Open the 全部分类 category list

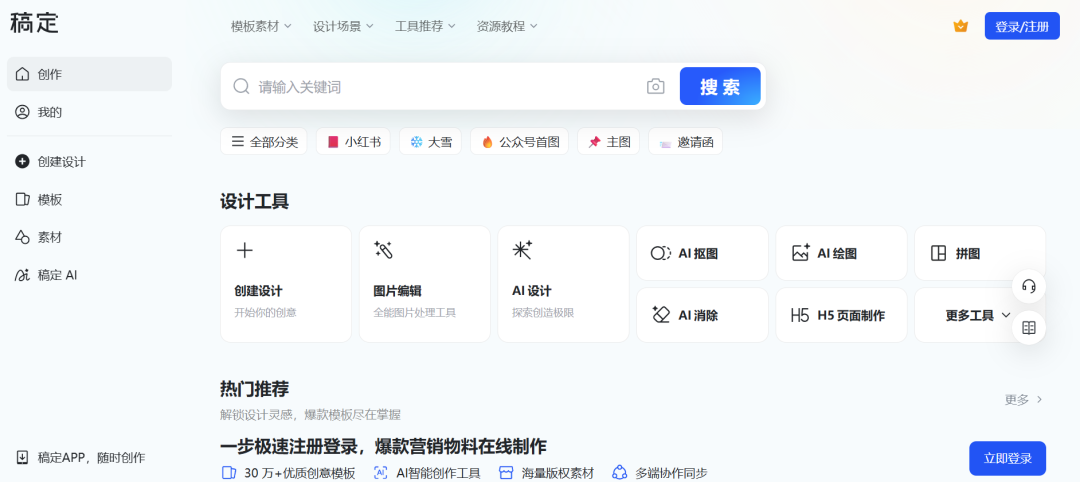(264, 142)
